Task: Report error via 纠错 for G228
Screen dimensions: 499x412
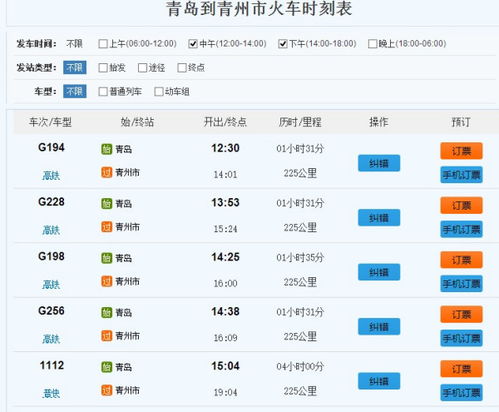Action: pos(379,218)
